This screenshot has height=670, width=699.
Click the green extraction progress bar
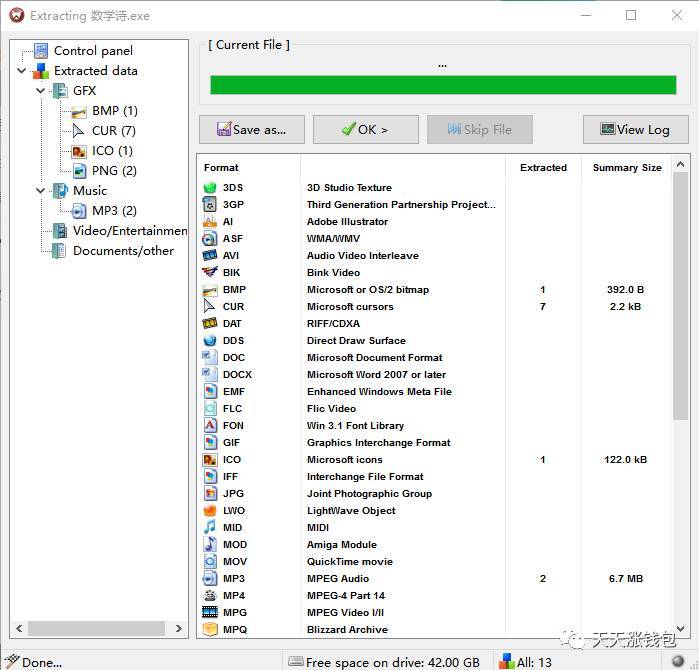pos(443,85)
